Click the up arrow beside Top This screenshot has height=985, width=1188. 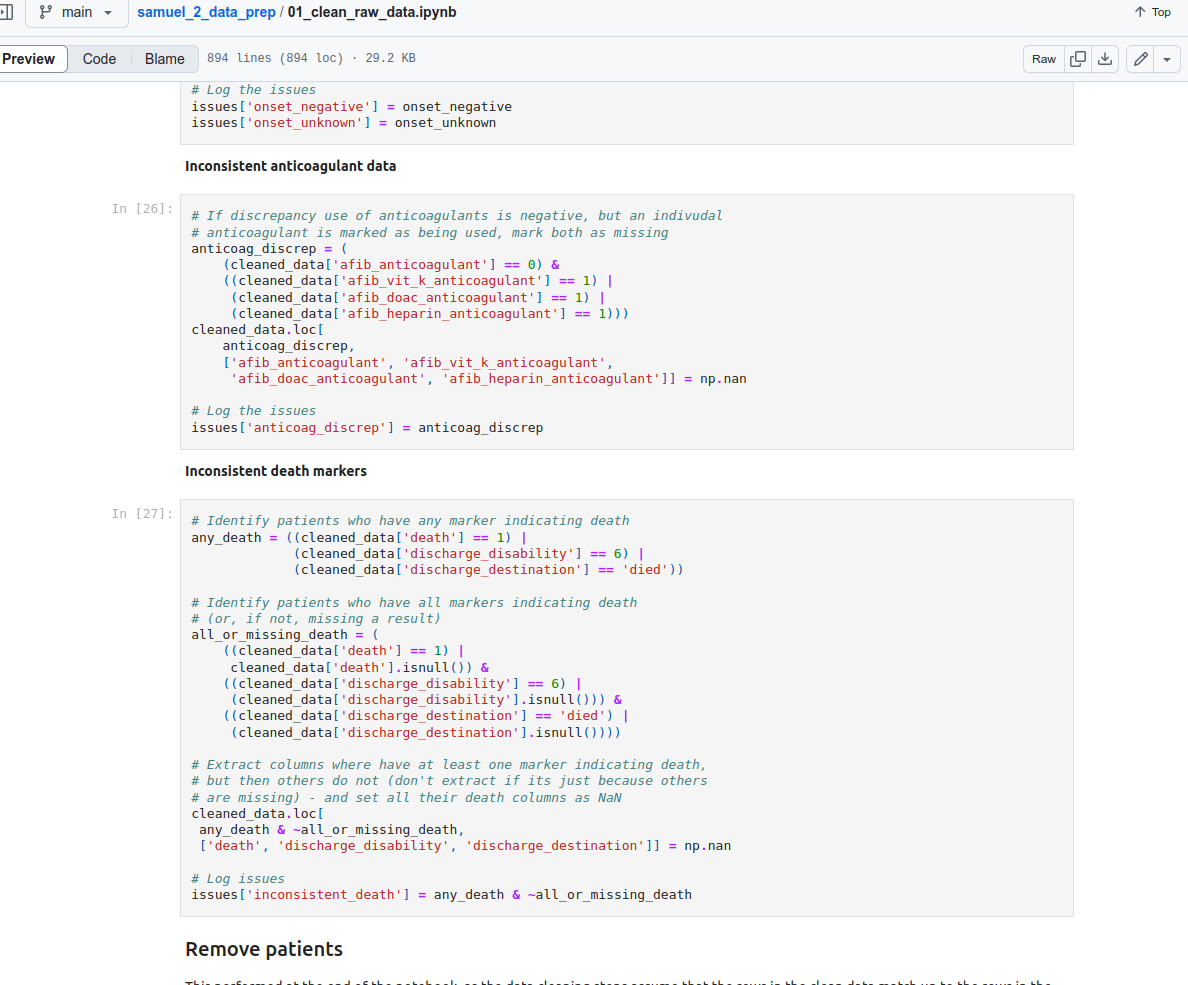click(x=1140, y=12)
